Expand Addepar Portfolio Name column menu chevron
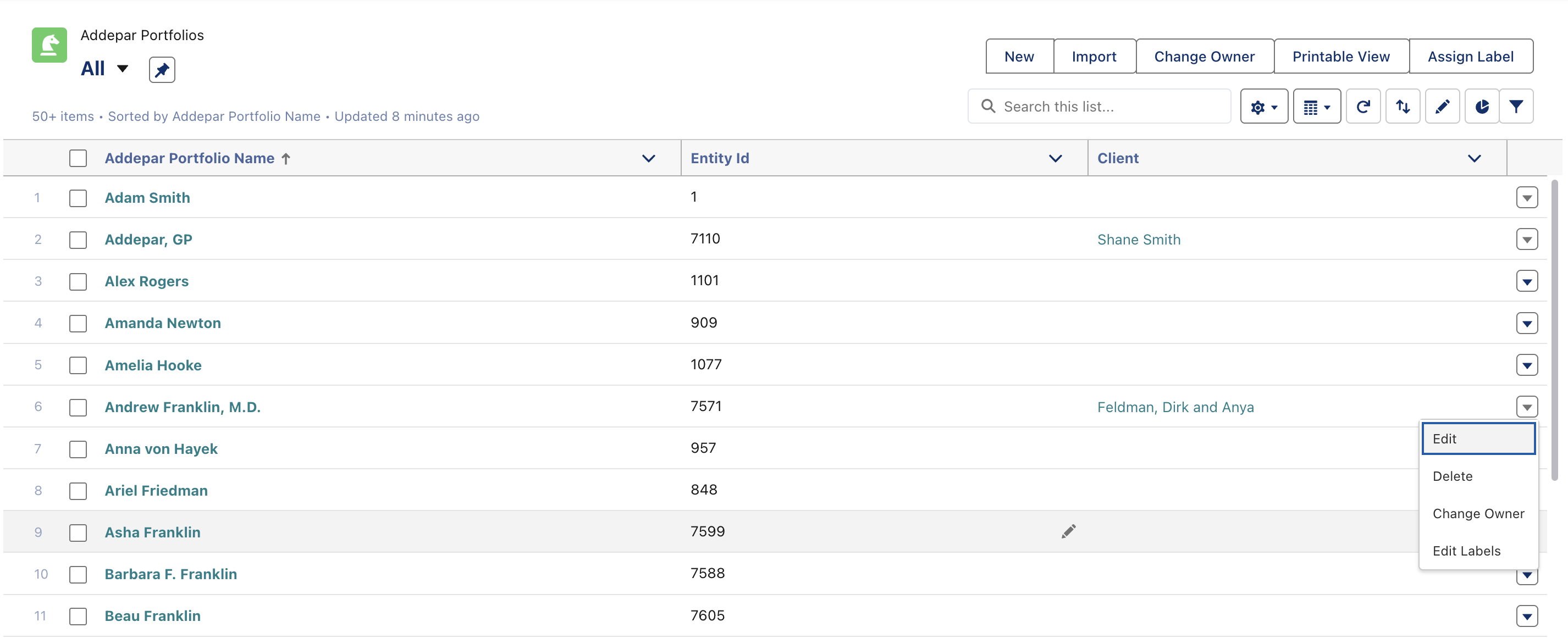Image resolution: width=1568 pixels, height=644 pixels. tap(649, 159)
